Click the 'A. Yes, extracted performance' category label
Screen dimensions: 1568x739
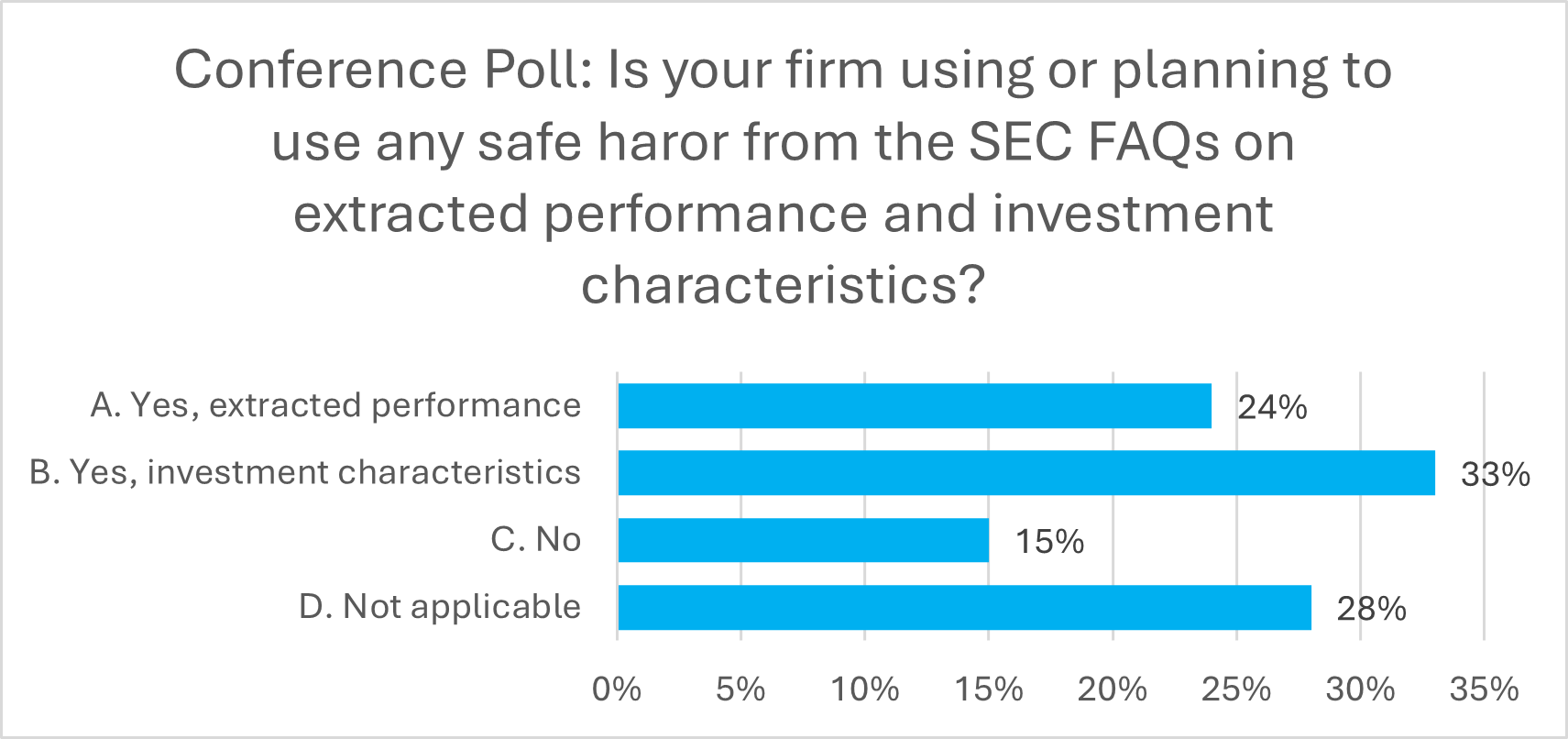point(335,405)
